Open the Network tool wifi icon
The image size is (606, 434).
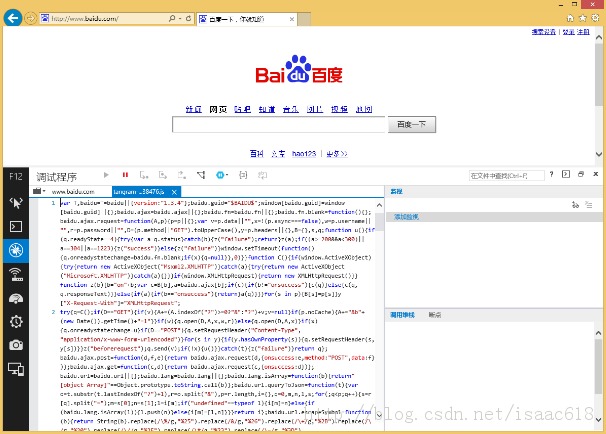click(16, 274)
